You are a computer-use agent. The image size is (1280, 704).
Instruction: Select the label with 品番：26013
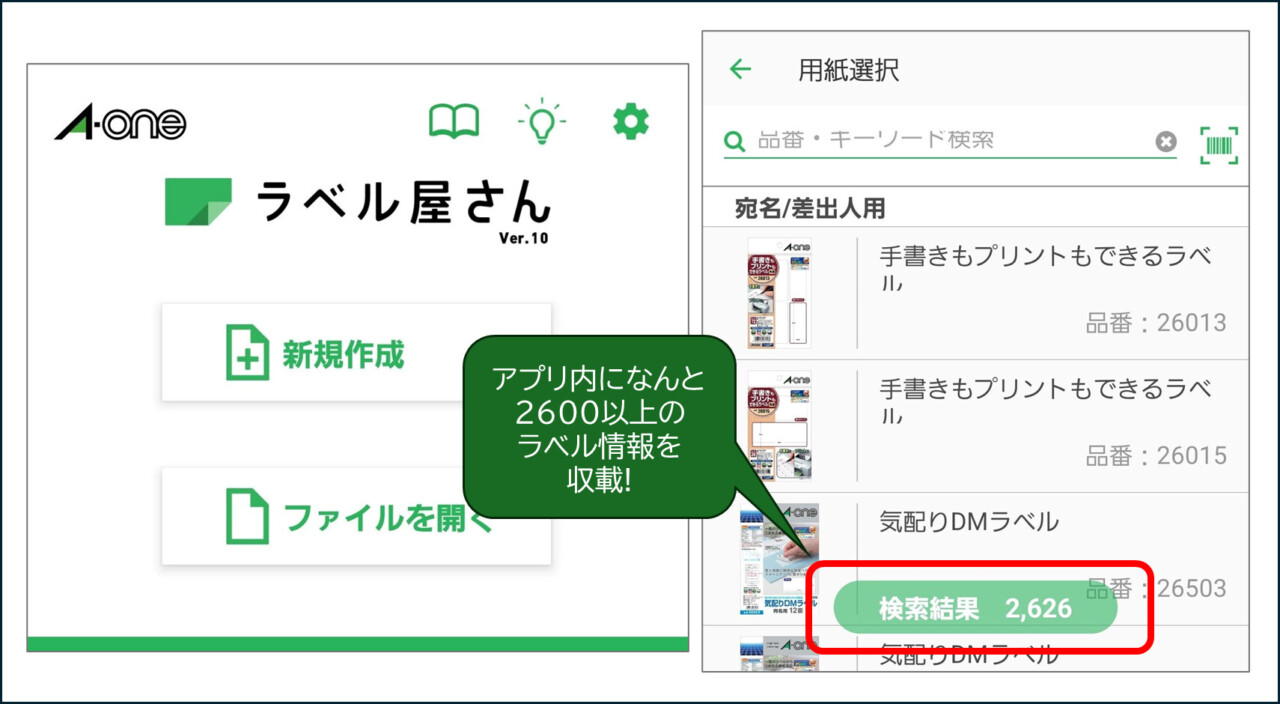point(976,293)
